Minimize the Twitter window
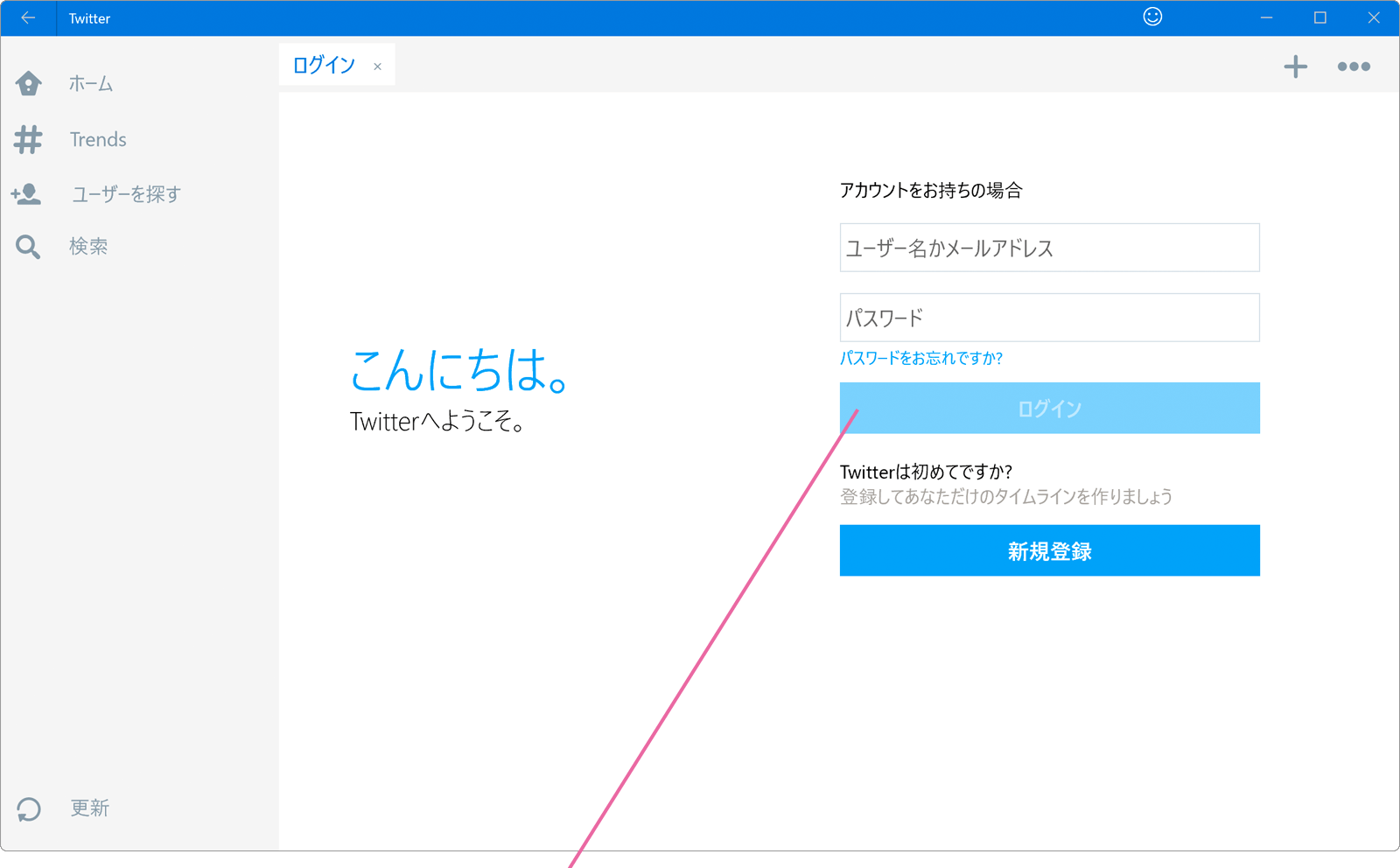1400x868 pixels. point(1266,17)
